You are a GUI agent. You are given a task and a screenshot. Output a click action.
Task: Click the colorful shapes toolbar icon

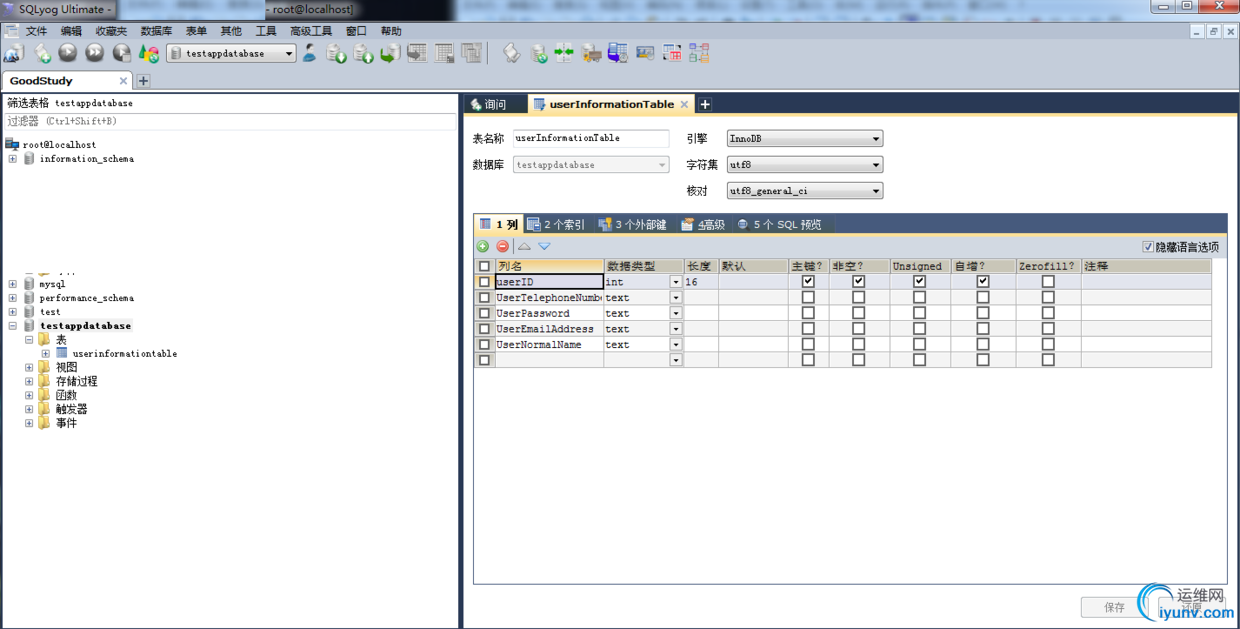tap(149, 53)
